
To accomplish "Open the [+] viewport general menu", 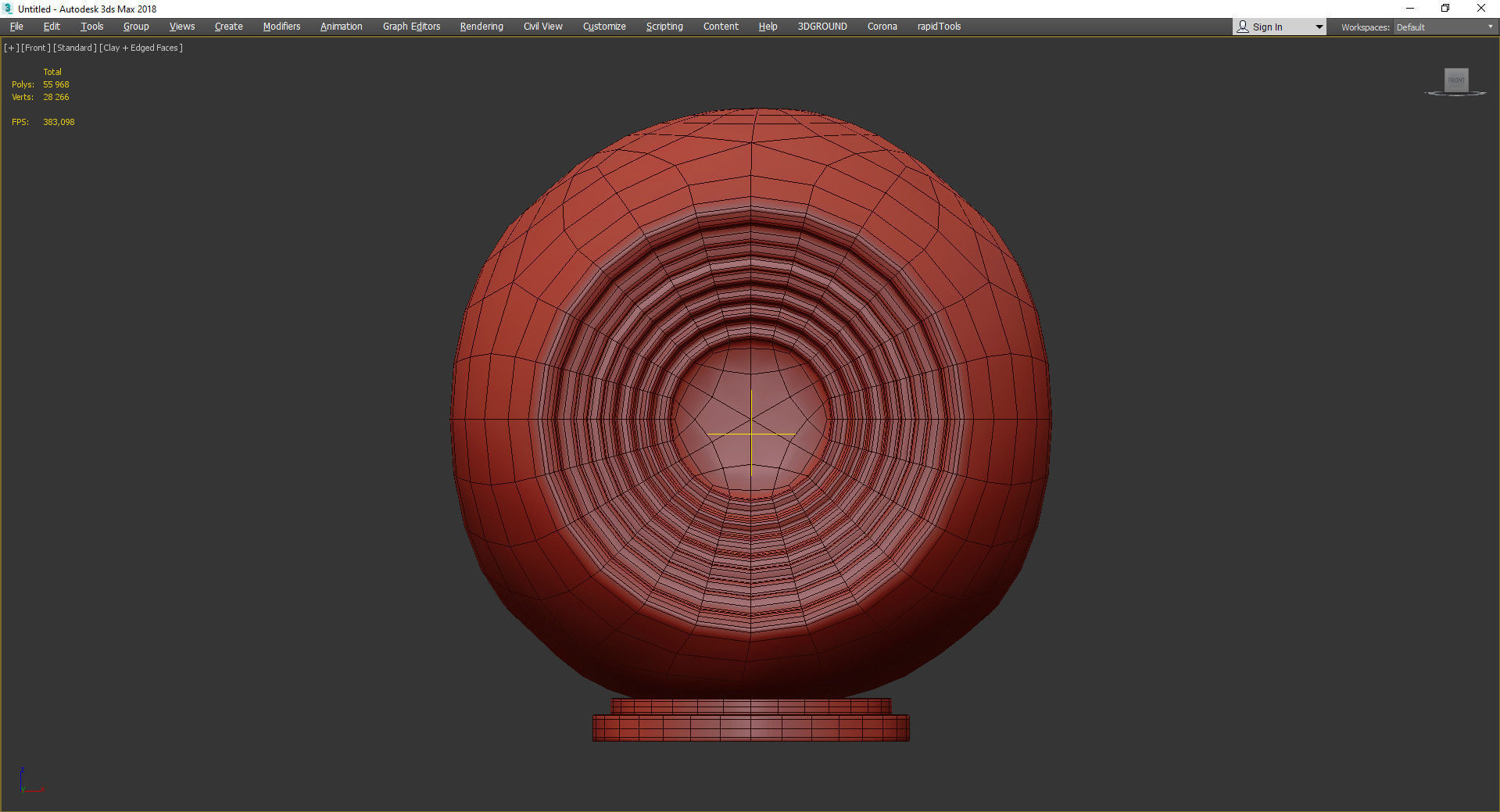I will click(12, 48).
